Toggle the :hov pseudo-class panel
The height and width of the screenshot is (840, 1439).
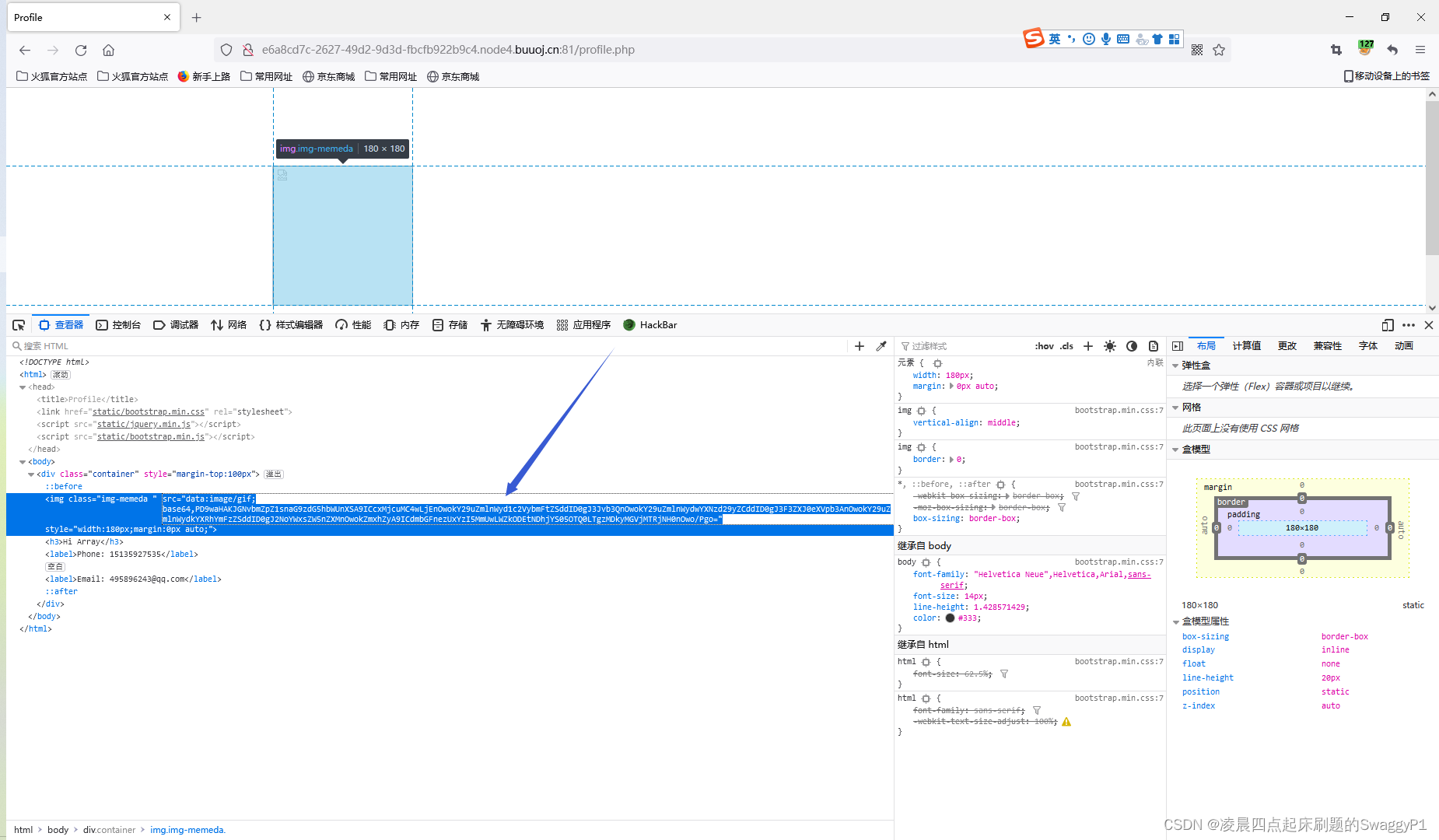1045,346
